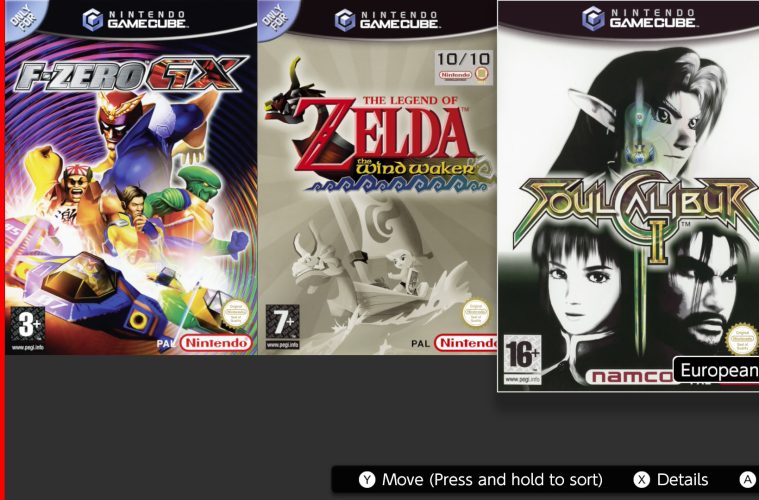
Task: Open Details for the selected game
Action: (x=682, y=480)
